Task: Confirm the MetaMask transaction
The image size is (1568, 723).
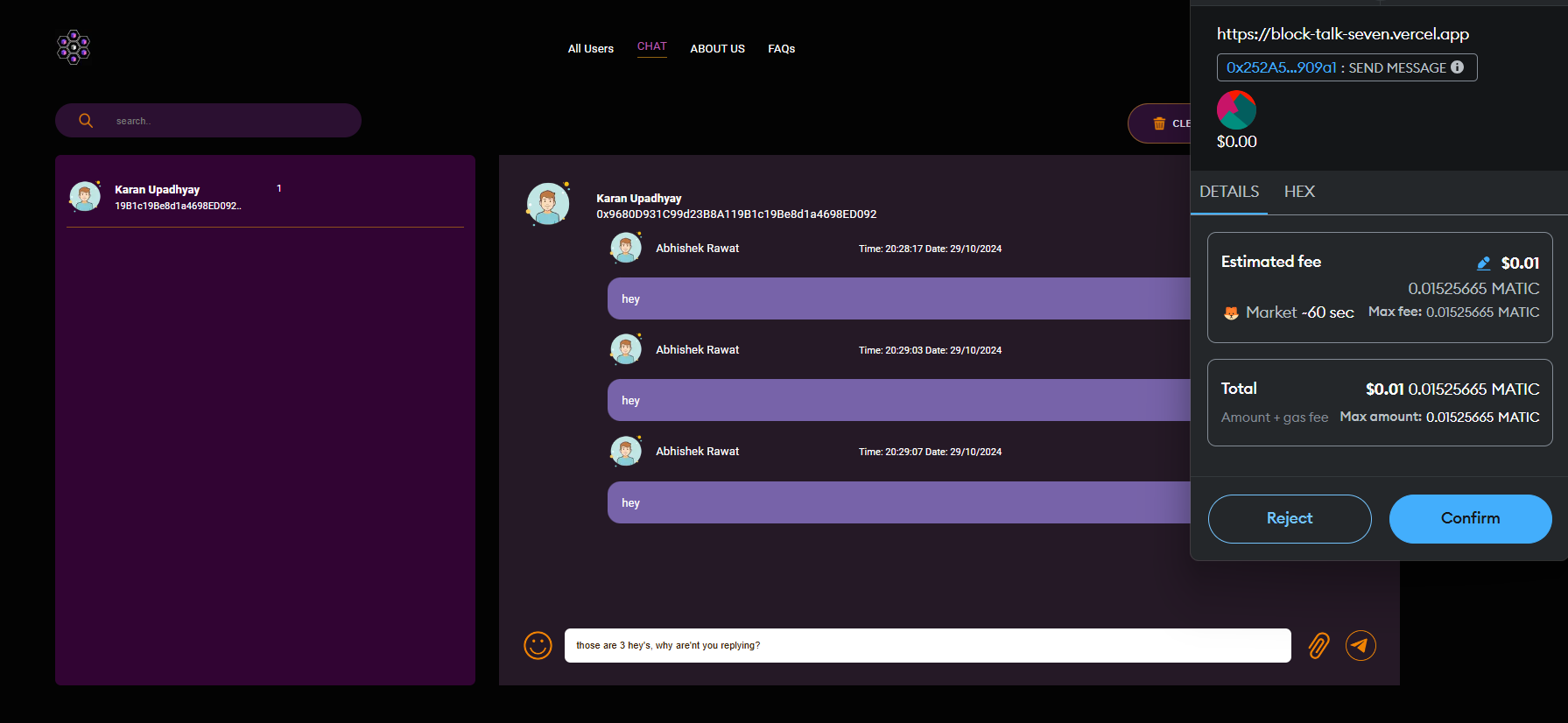Action: click(x=1470, y=518)
